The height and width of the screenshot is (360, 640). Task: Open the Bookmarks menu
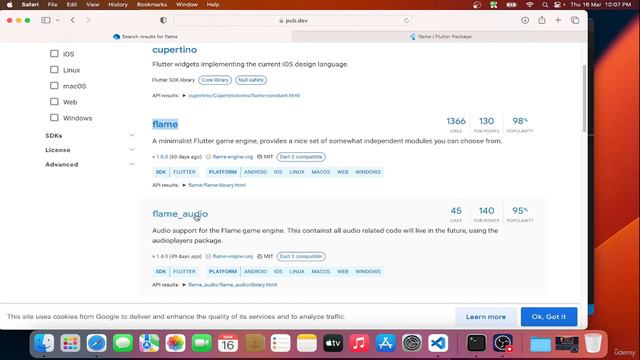tap(152, 4)
